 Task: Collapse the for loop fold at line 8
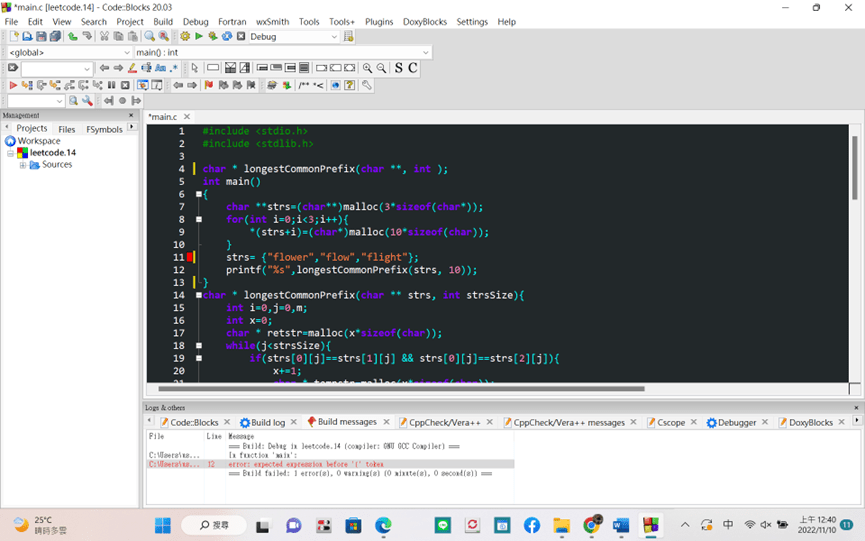click(199, 220)
